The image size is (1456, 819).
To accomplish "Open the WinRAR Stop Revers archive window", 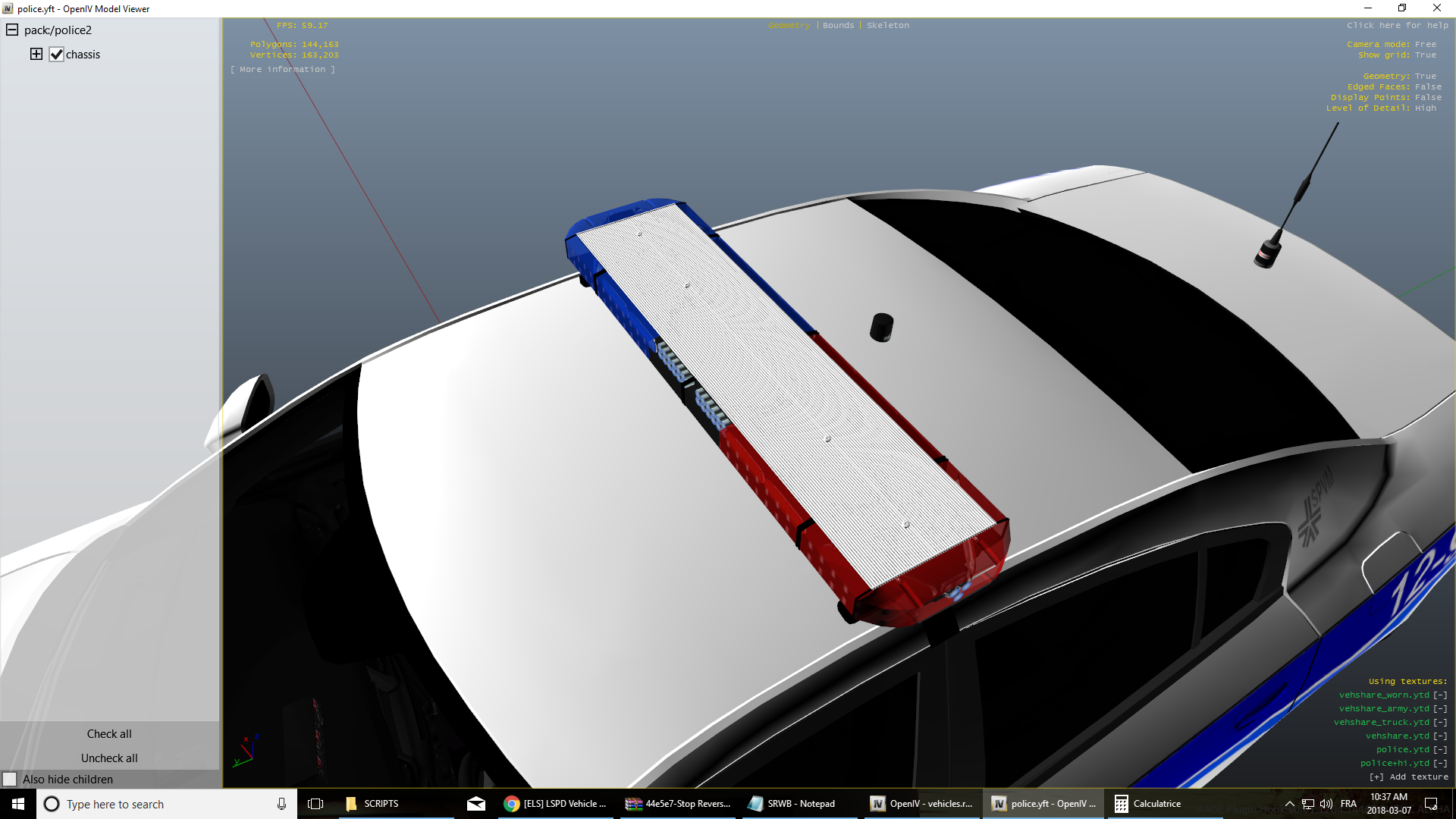I will (678, 804).
